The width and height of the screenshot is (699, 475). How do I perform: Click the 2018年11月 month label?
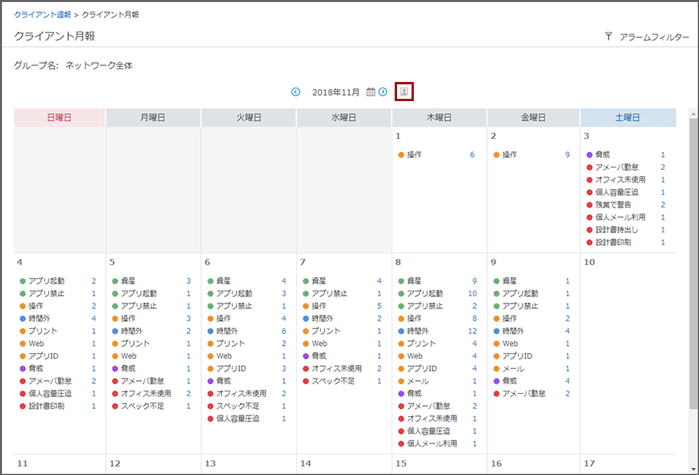(335, 92)
